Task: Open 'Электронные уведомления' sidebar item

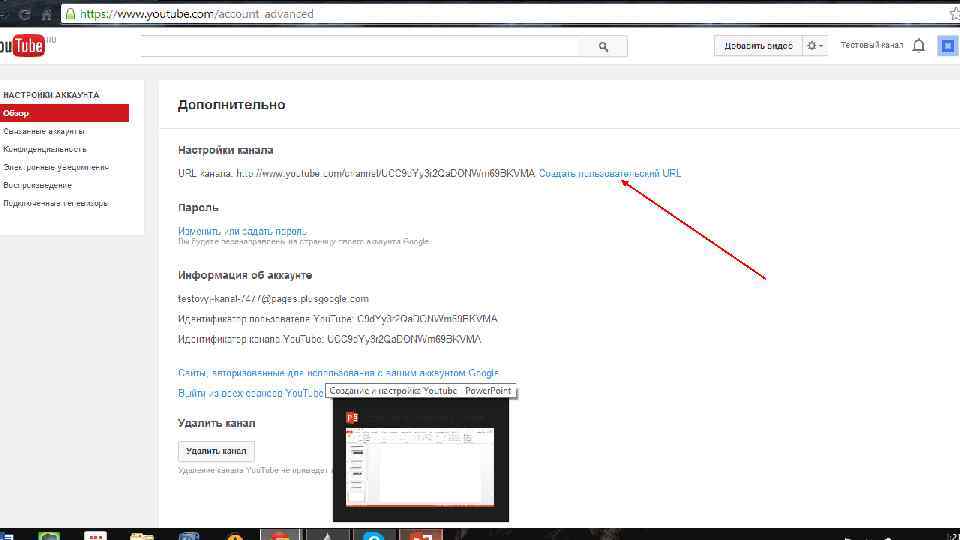Action: (56, 167)
